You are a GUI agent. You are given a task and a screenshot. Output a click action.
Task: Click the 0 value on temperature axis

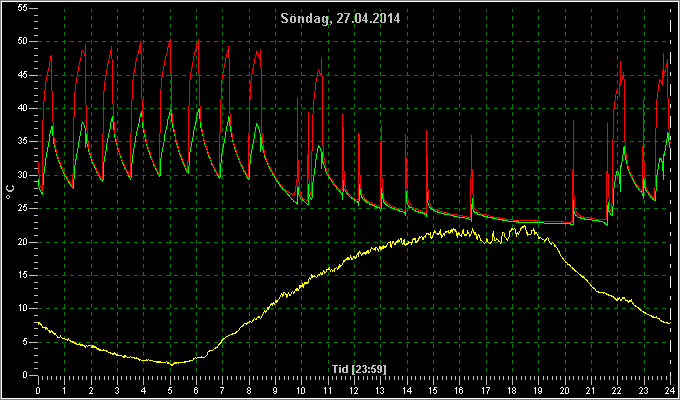[x=25, y=375]
